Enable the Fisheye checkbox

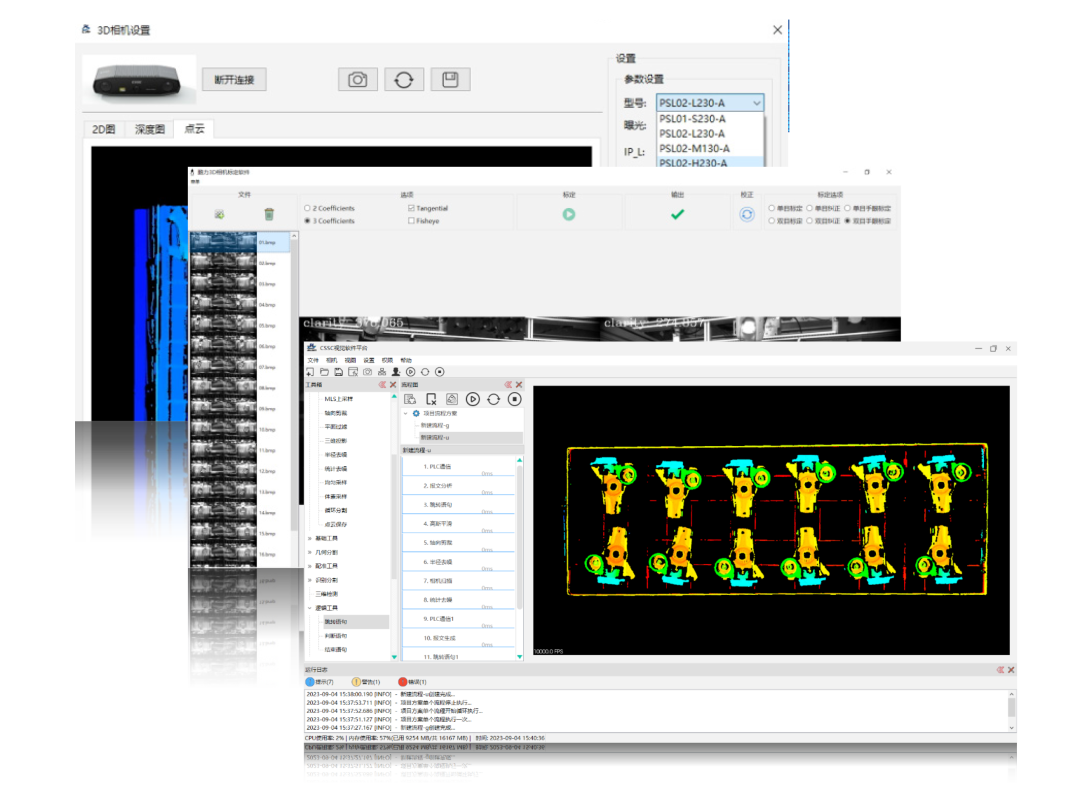click(412, 221)
